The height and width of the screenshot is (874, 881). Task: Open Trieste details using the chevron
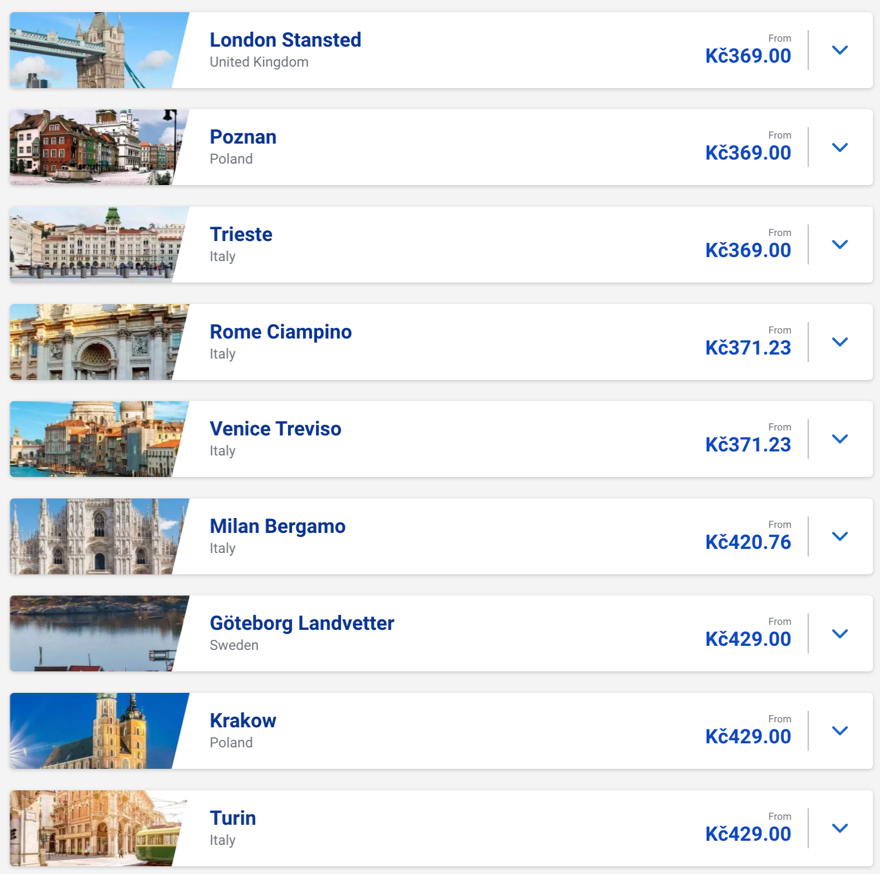pyautogui.click(x=839, y=244)
